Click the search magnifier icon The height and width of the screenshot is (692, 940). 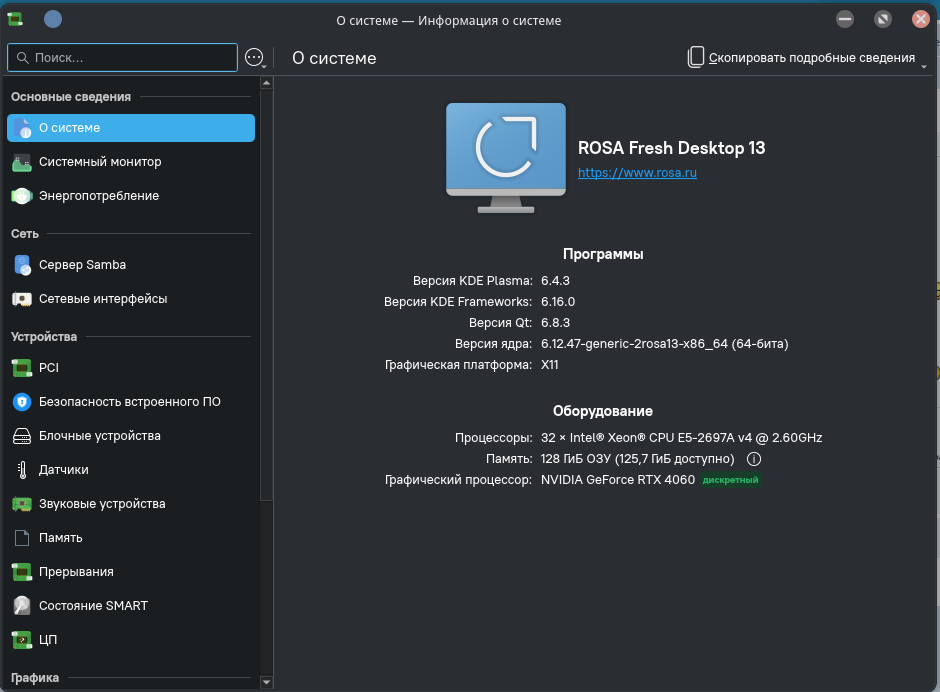pos(23,58)
